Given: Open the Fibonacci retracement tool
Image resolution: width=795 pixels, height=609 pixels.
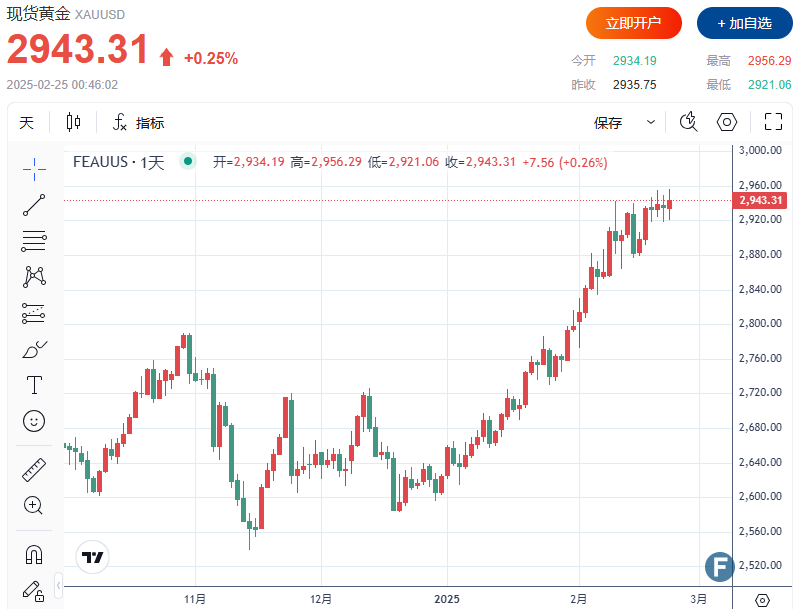Looking at the screenshot, I should [x=34, y=240].
